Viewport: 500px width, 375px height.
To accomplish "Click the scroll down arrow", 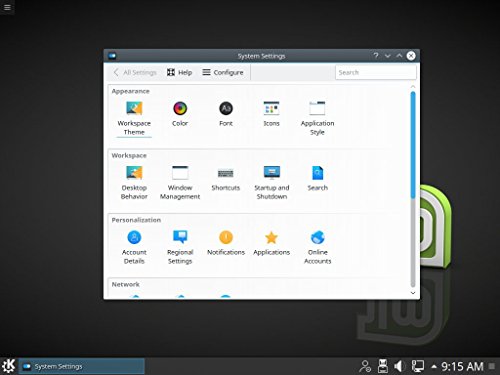I will tap(413, 293).
